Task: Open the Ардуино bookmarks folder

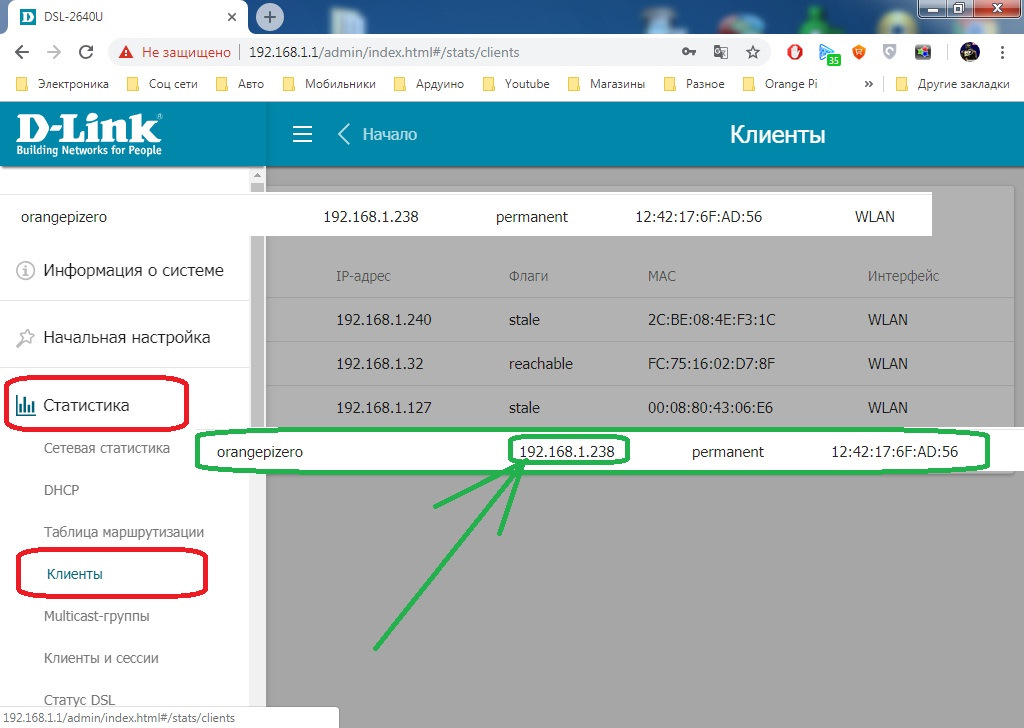Action: pyautogui.click(x=429, y=84)
